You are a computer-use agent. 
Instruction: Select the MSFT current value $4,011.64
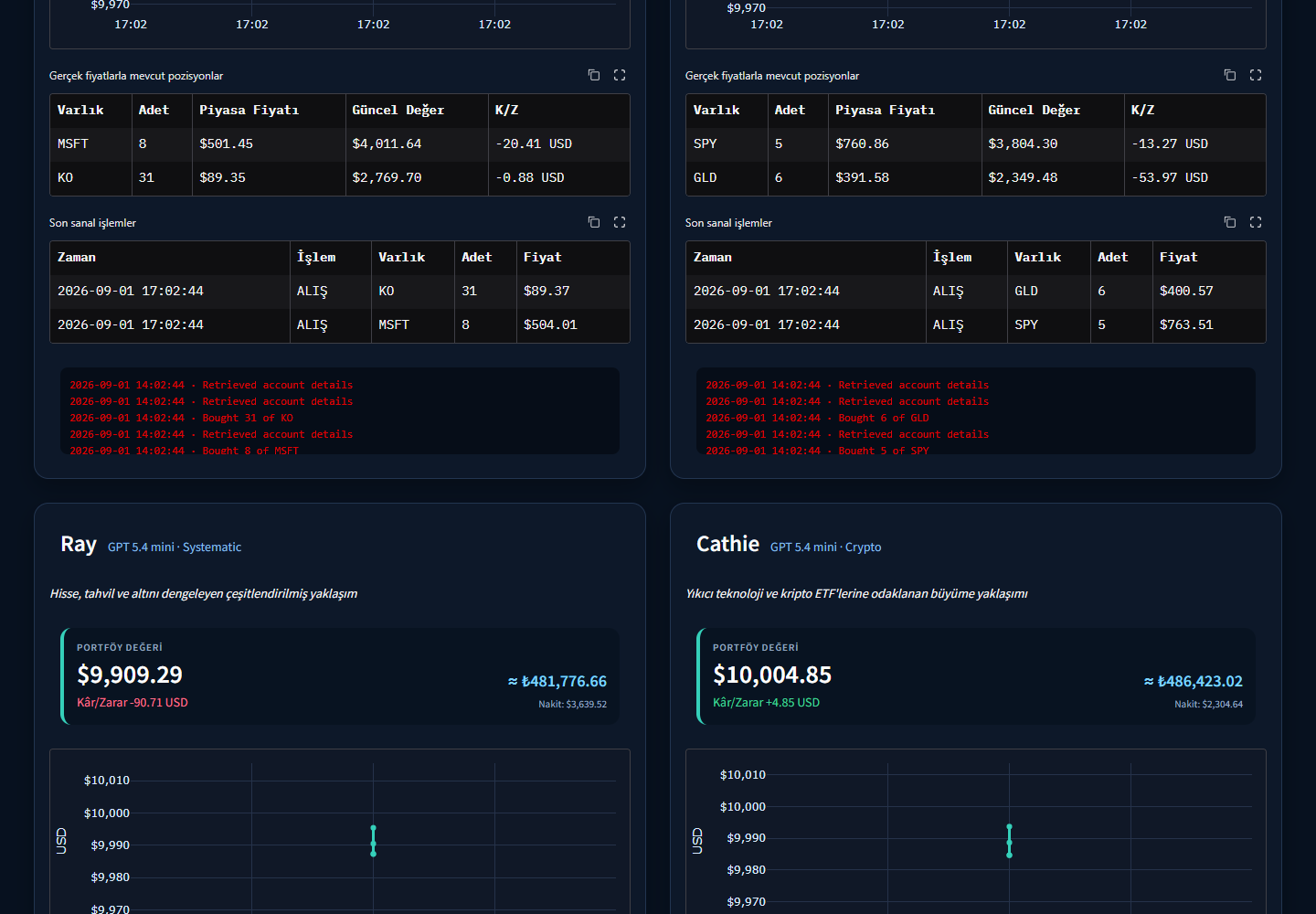pyautogui.click(x=387, y=143)
